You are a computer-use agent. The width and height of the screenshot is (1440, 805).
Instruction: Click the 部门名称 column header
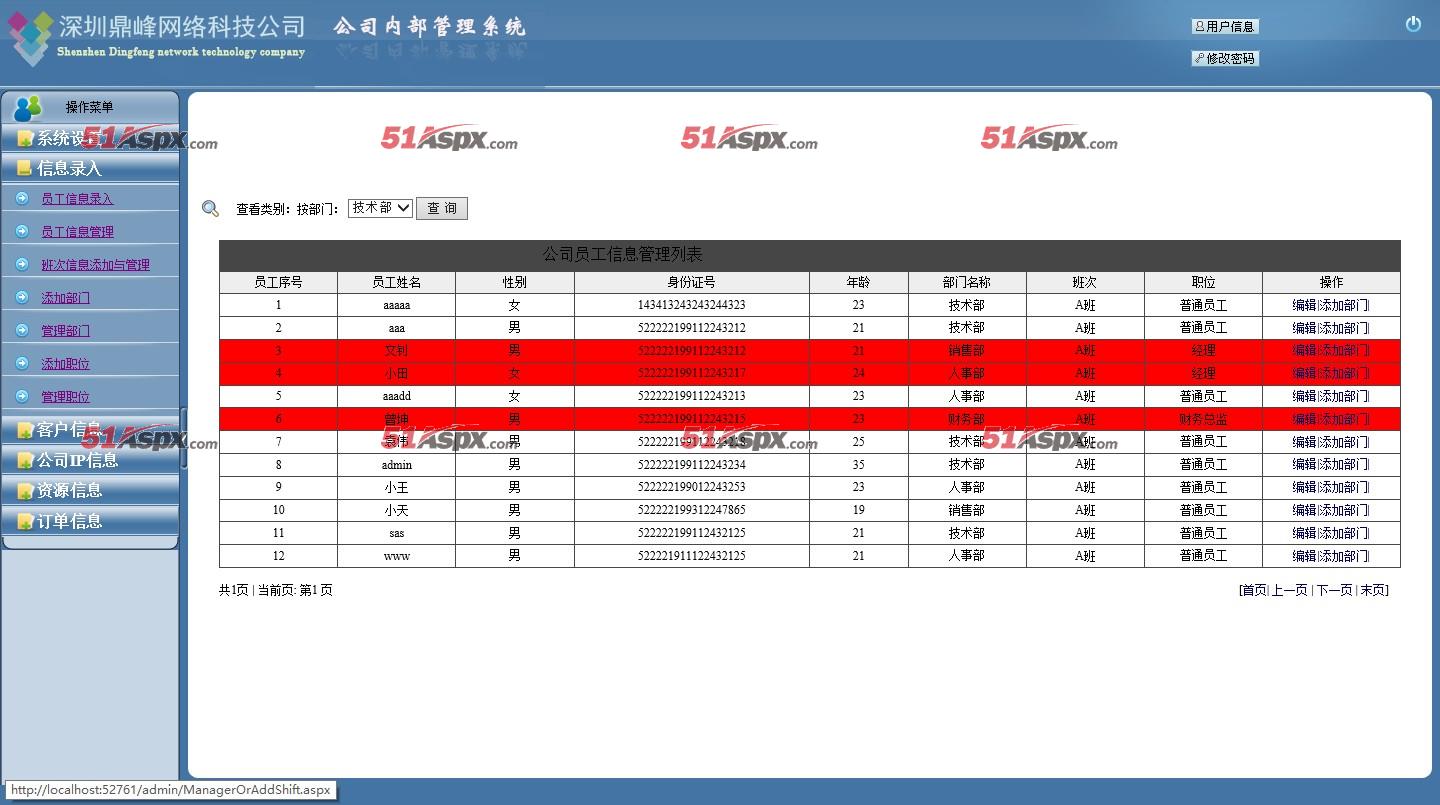pos(967,282)
